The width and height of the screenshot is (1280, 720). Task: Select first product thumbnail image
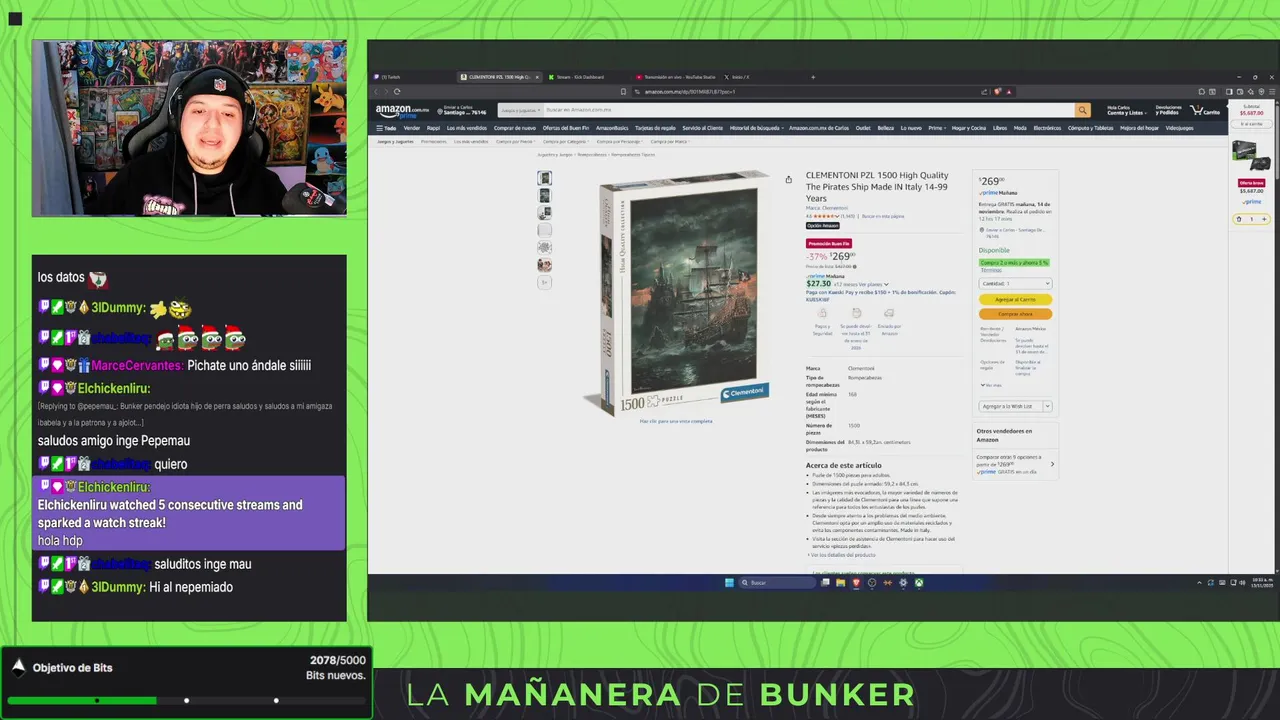(x=544, y=178)
